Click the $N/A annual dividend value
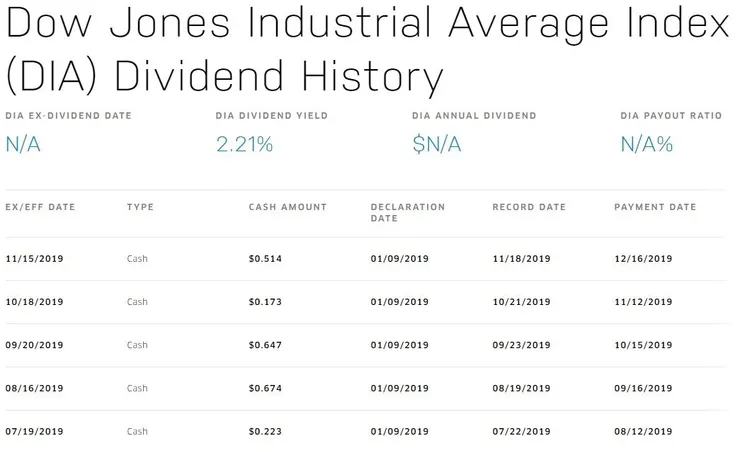 pos(437,144)
